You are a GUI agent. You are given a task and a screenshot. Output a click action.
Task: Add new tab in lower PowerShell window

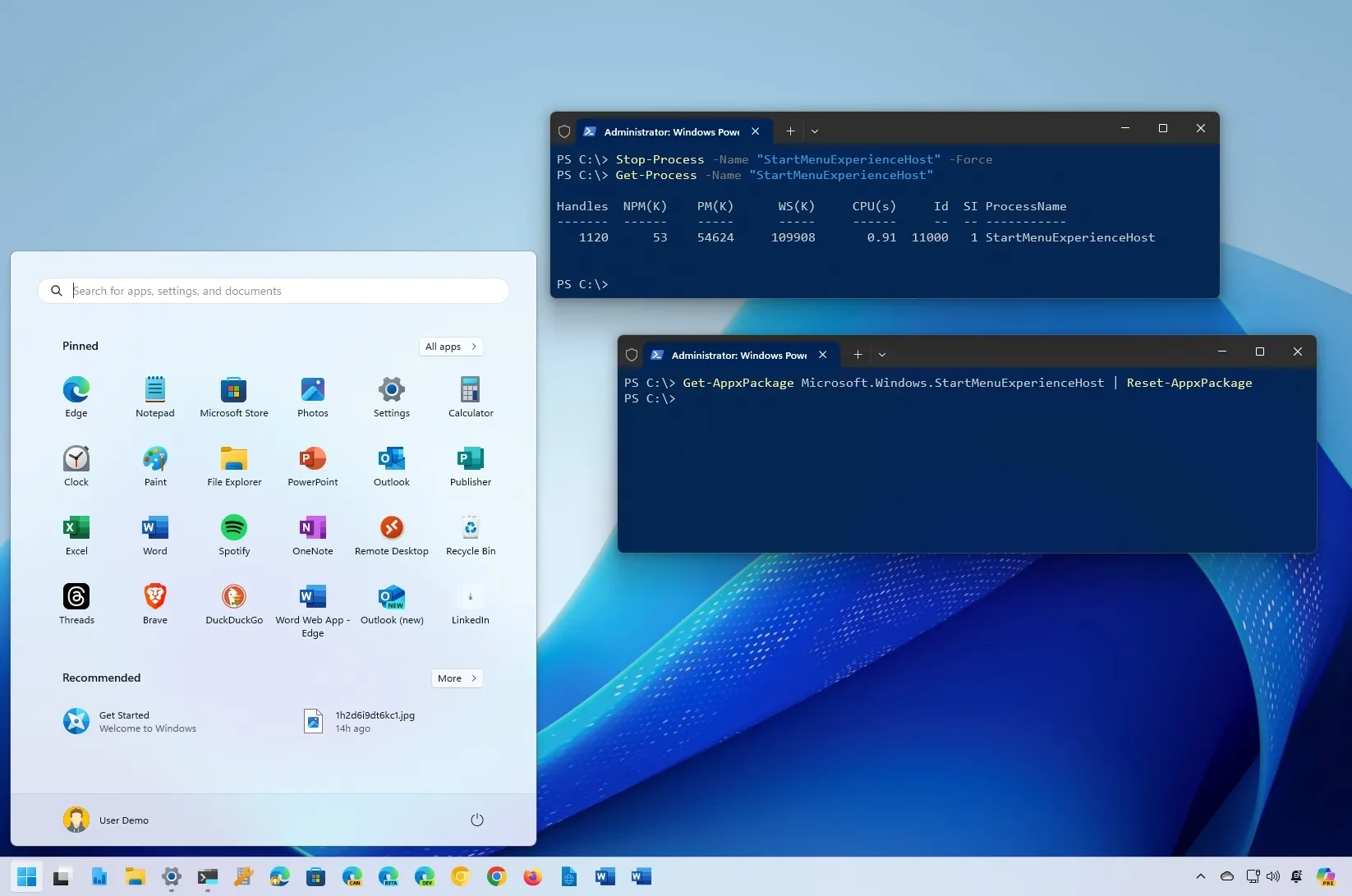tap(858, 355)
